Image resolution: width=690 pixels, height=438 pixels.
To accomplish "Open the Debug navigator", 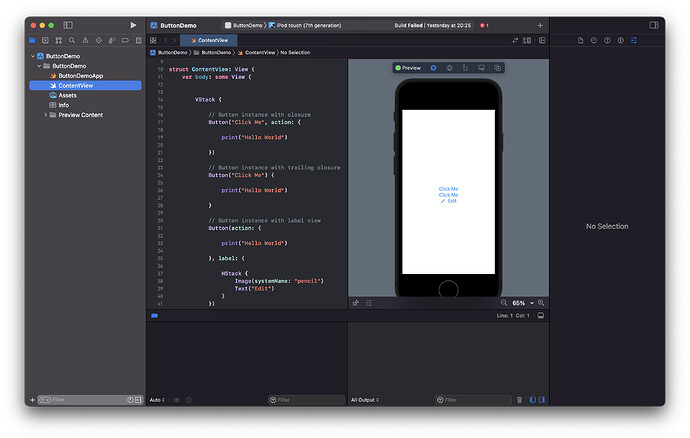I will pyautogui.click(x=112, y=40).
